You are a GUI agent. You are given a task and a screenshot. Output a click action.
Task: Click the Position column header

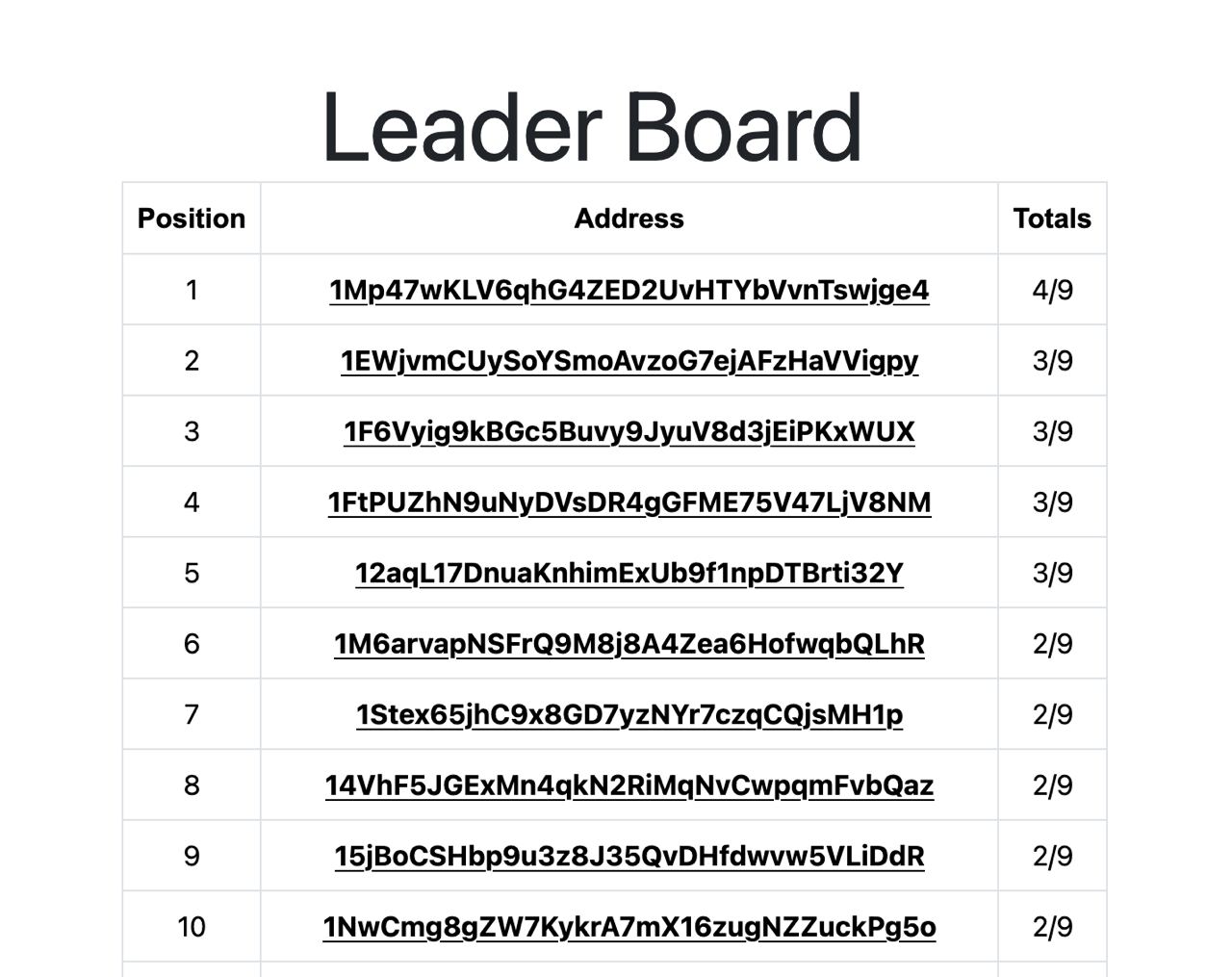192,219
